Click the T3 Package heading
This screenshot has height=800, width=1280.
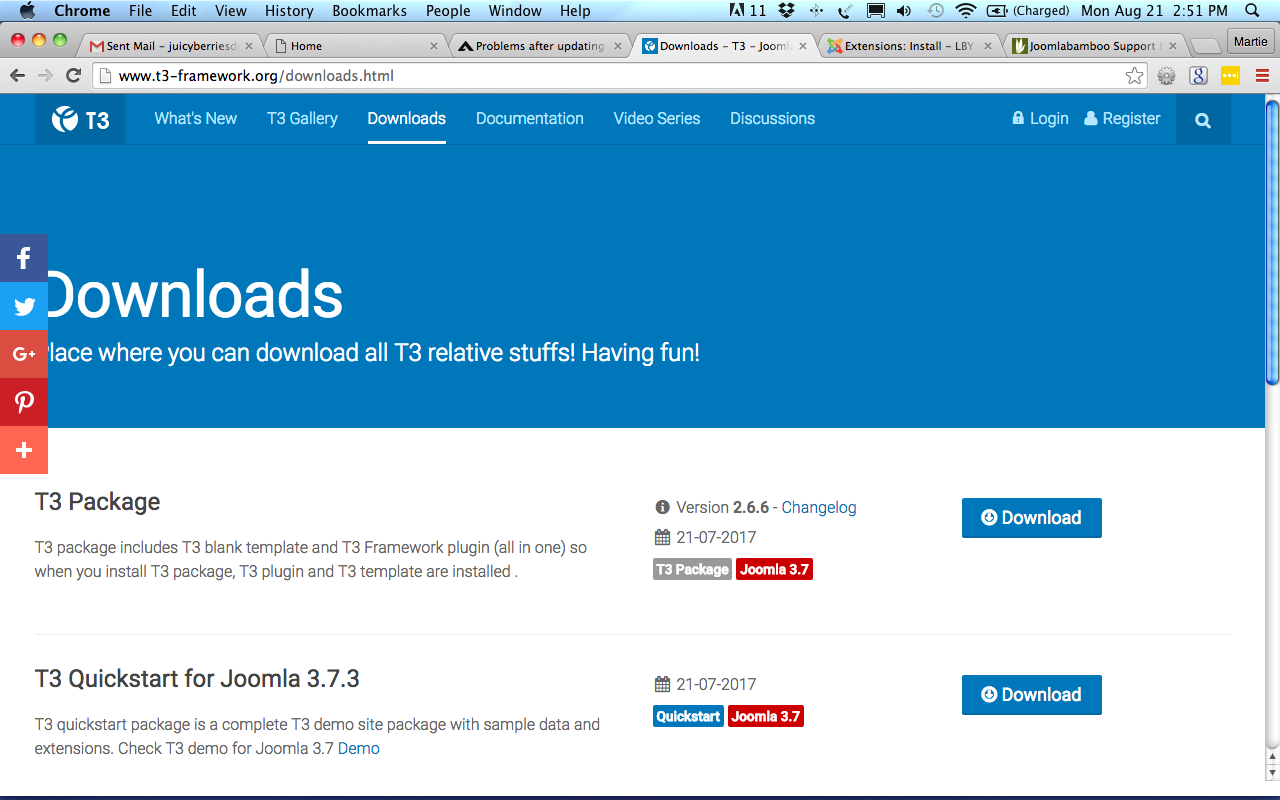97,502
